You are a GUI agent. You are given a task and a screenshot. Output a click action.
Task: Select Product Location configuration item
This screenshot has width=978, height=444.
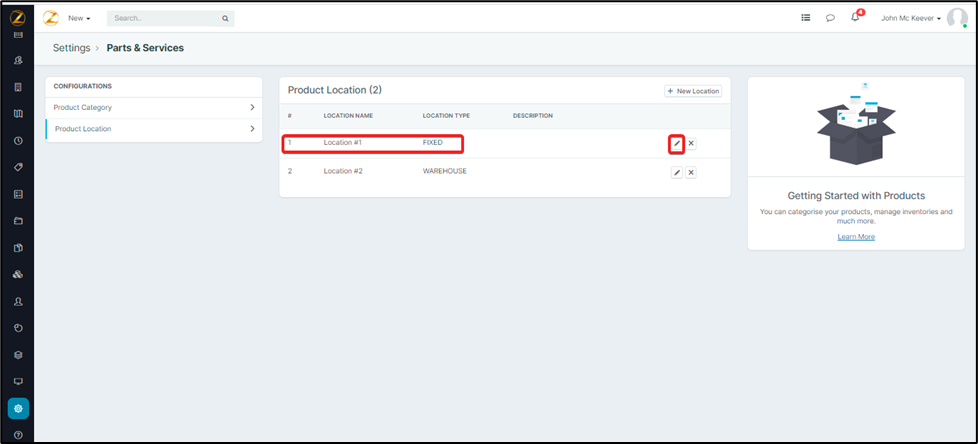83,129
